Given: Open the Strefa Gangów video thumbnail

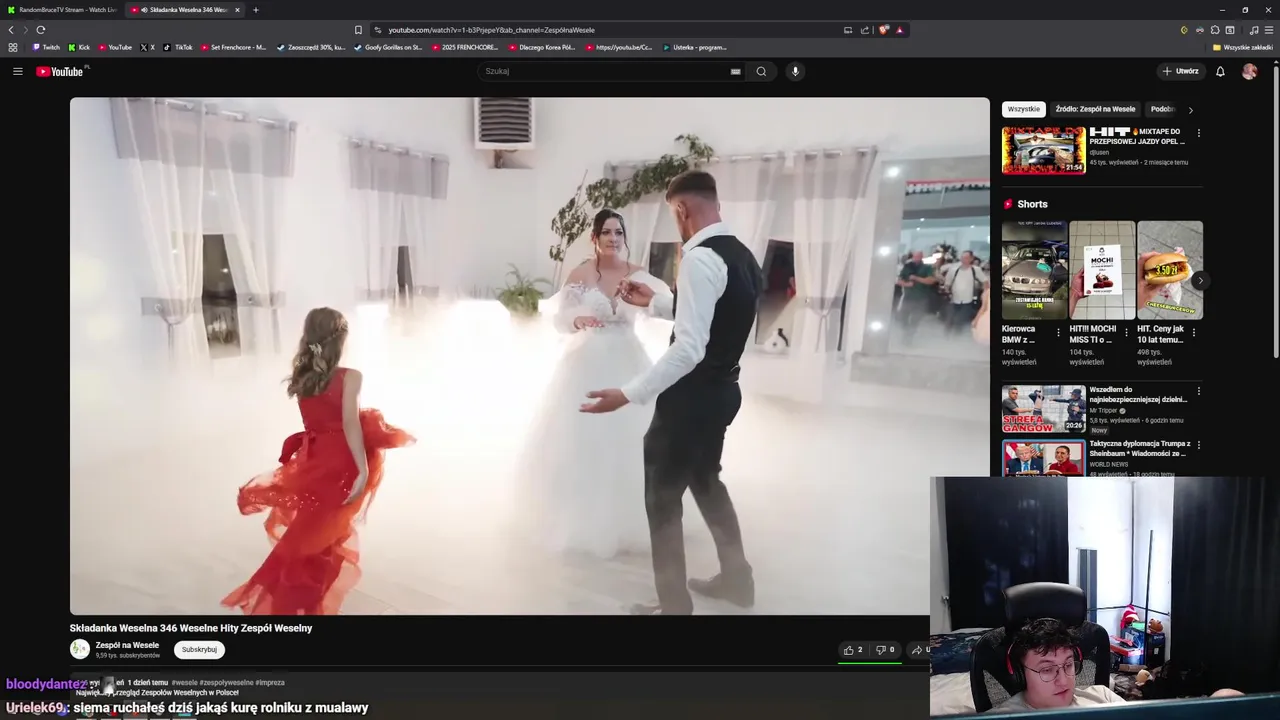Looking at the screenshot, I should point(1044,409).
